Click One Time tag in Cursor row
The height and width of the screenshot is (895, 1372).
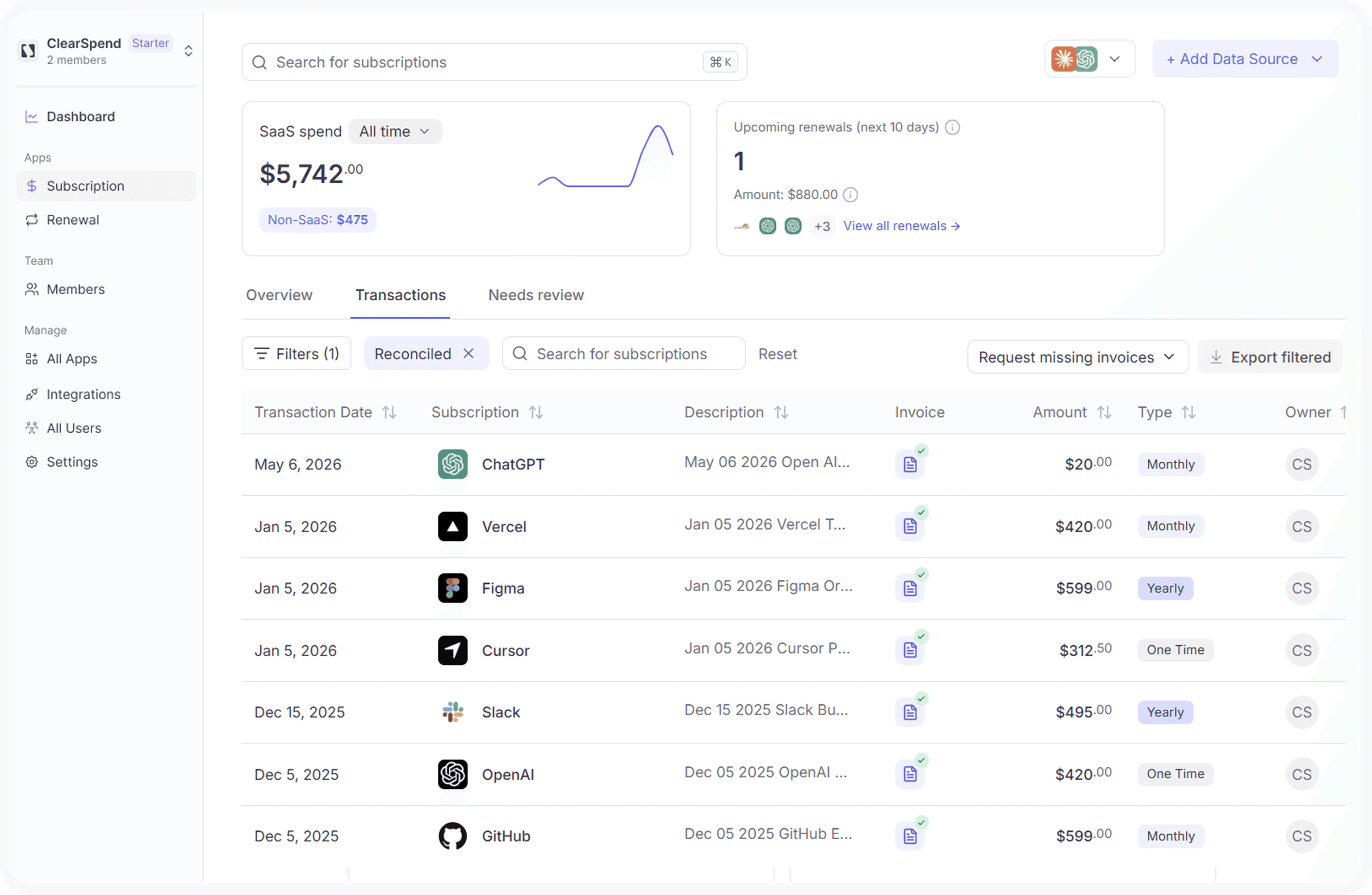1175,649
